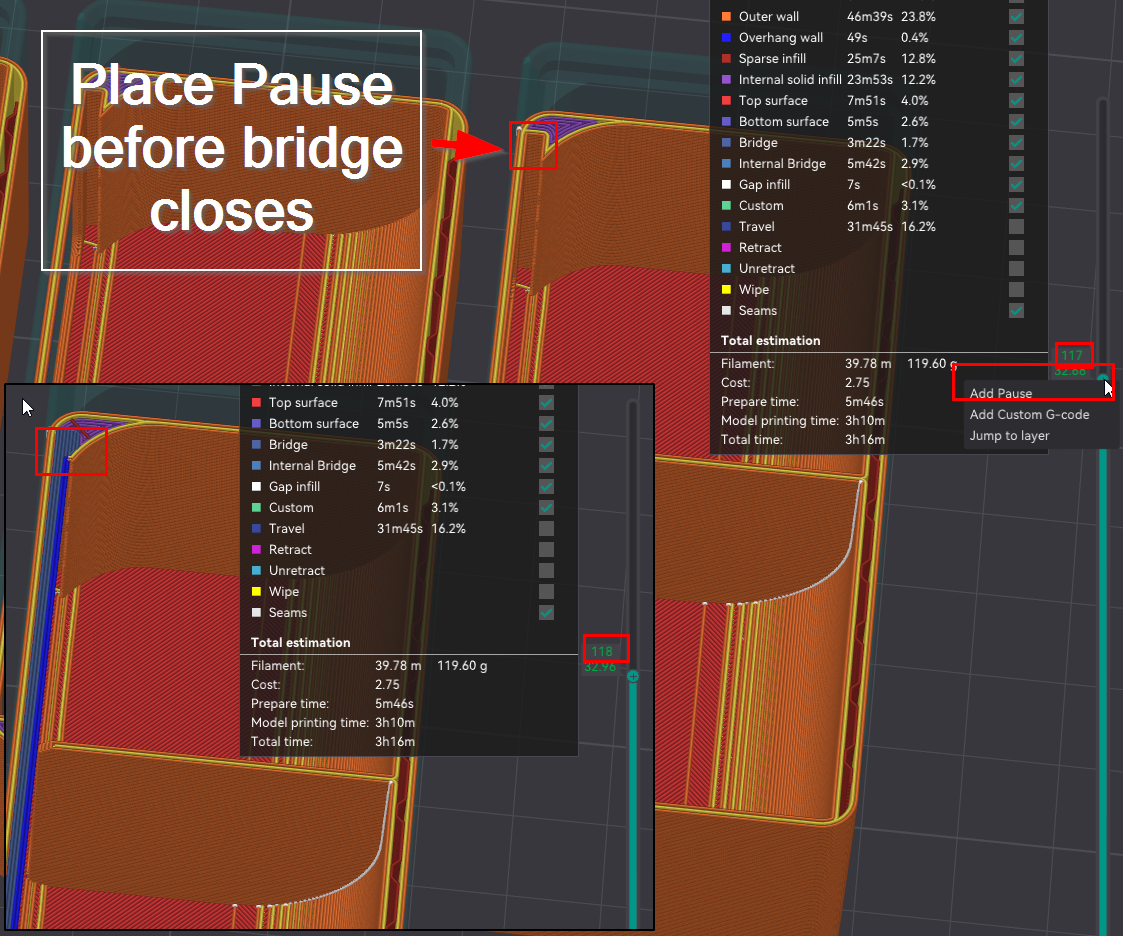Viewport: 1123px width, 936px height.
Task: Click plus handle on inset layer slider
Action: point(633,676)
